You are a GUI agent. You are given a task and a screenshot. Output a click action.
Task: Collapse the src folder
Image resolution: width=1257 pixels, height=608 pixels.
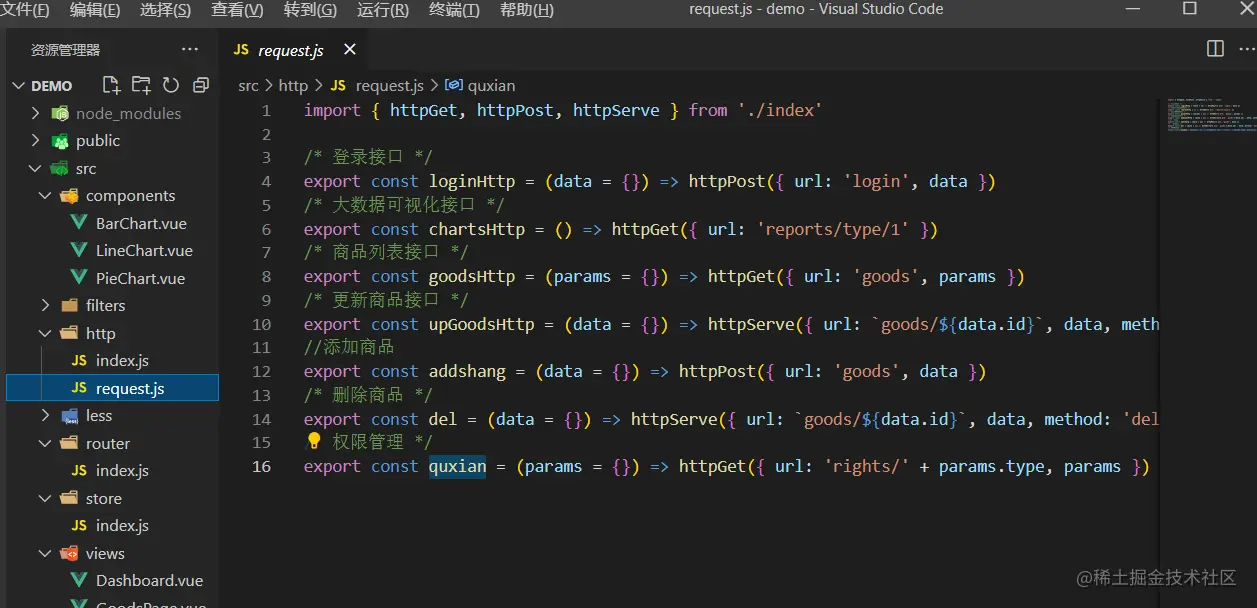pyautogui.click(x=36, y=168)
